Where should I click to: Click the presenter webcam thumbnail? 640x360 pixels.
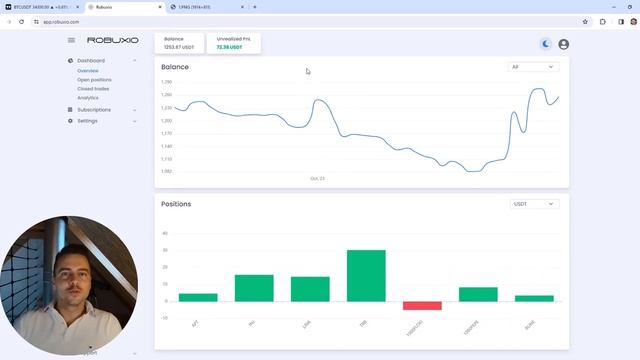69,285
